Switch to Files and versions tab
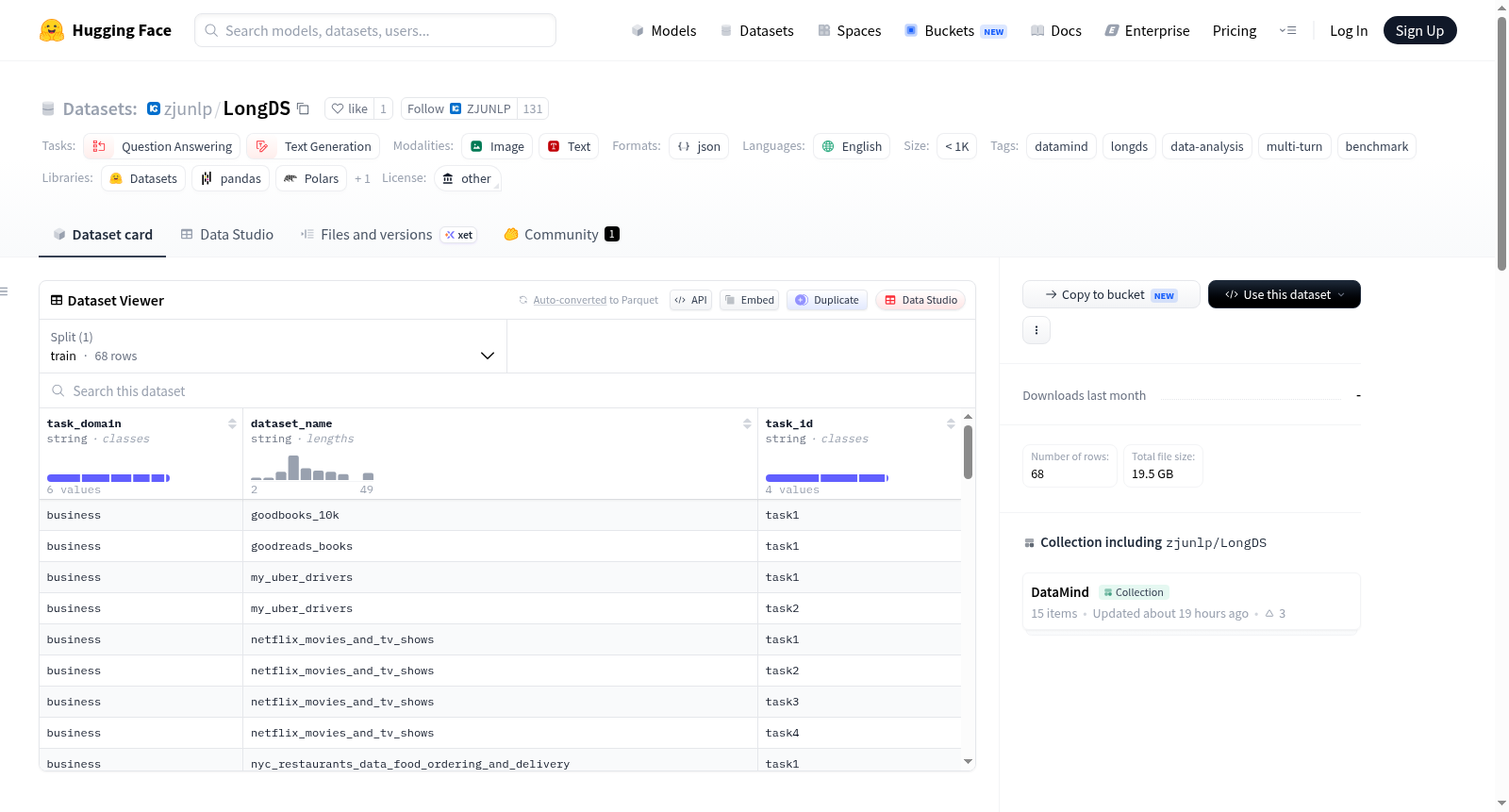Screen dimensions: 1509x812 pyautogui.click(x=389, y=235)
